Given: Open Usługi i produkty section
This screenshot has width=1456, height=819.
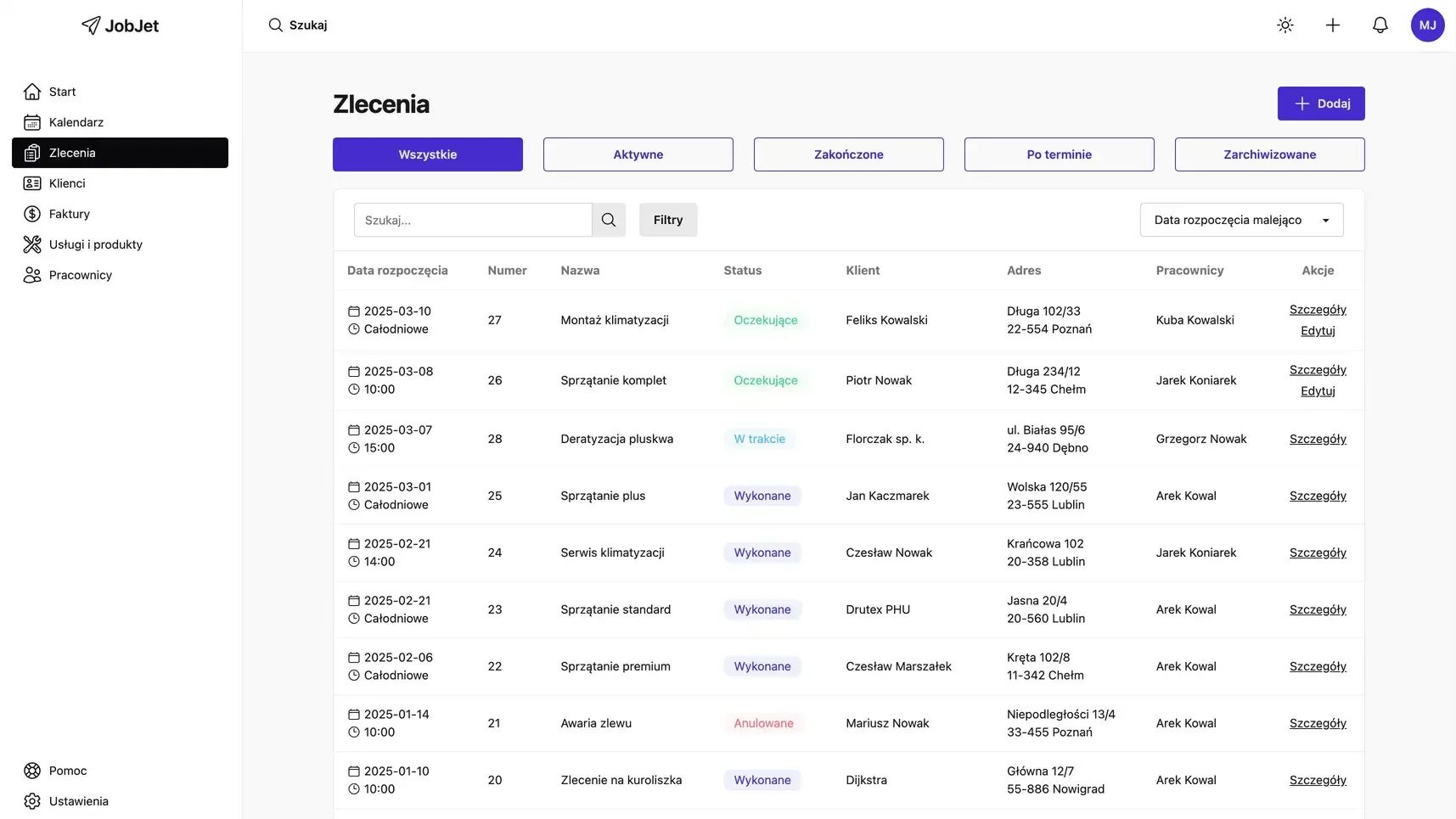Looking at the screenshot, I should (95, 244).
